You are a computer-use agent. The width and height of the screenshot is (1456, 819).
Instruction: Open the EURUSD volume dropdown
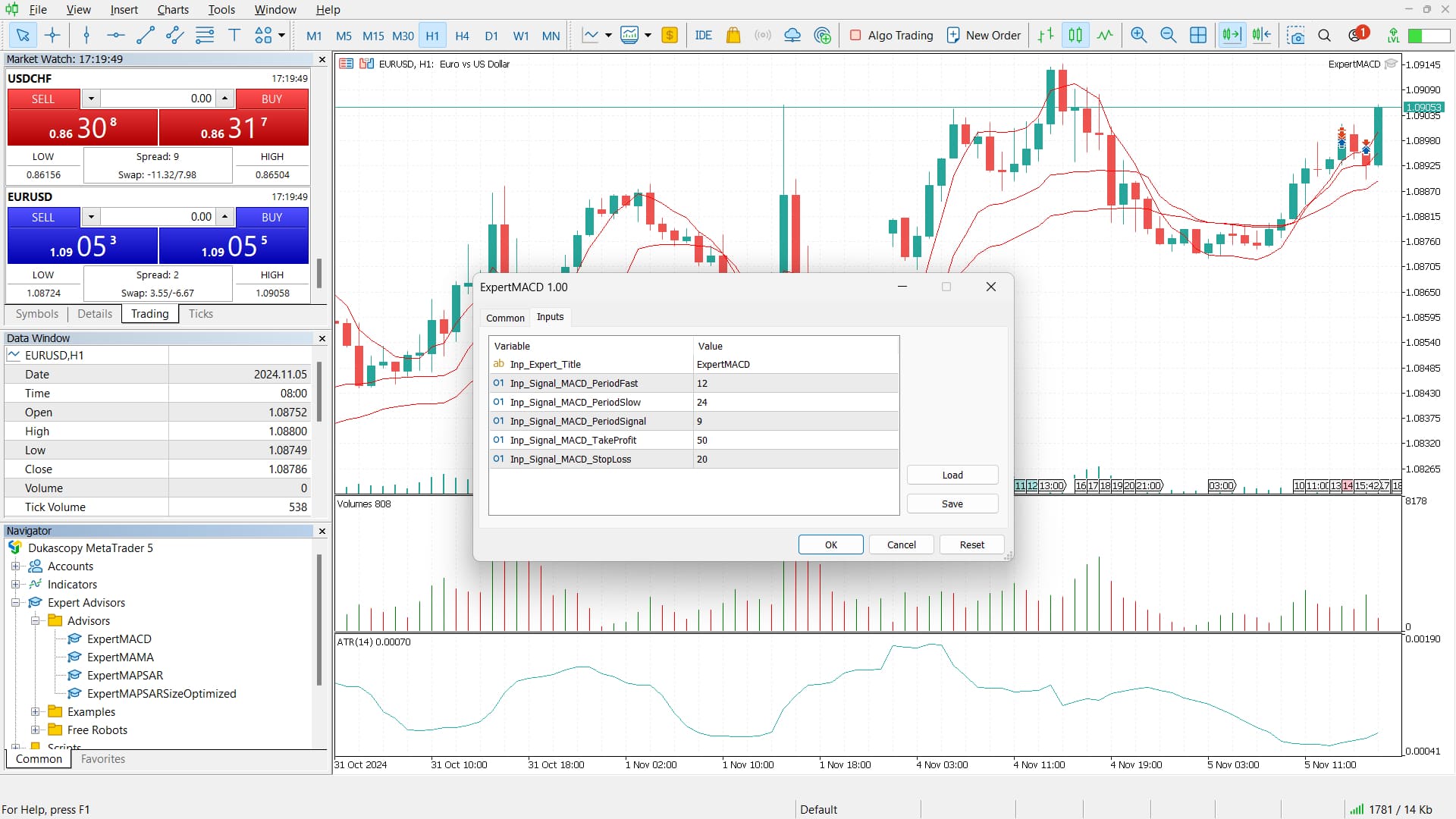pos(91,217)
